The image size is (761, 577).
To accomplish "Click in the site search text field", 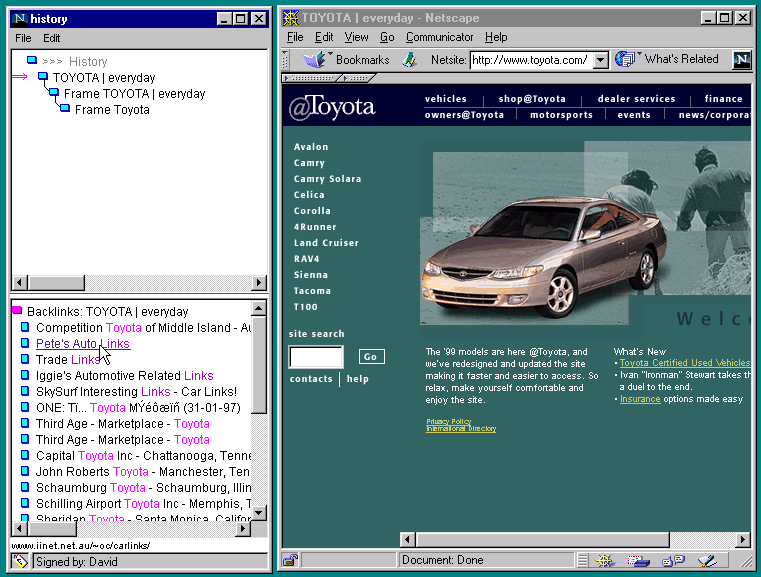I will pyautogui.click(x=316, y=357).
